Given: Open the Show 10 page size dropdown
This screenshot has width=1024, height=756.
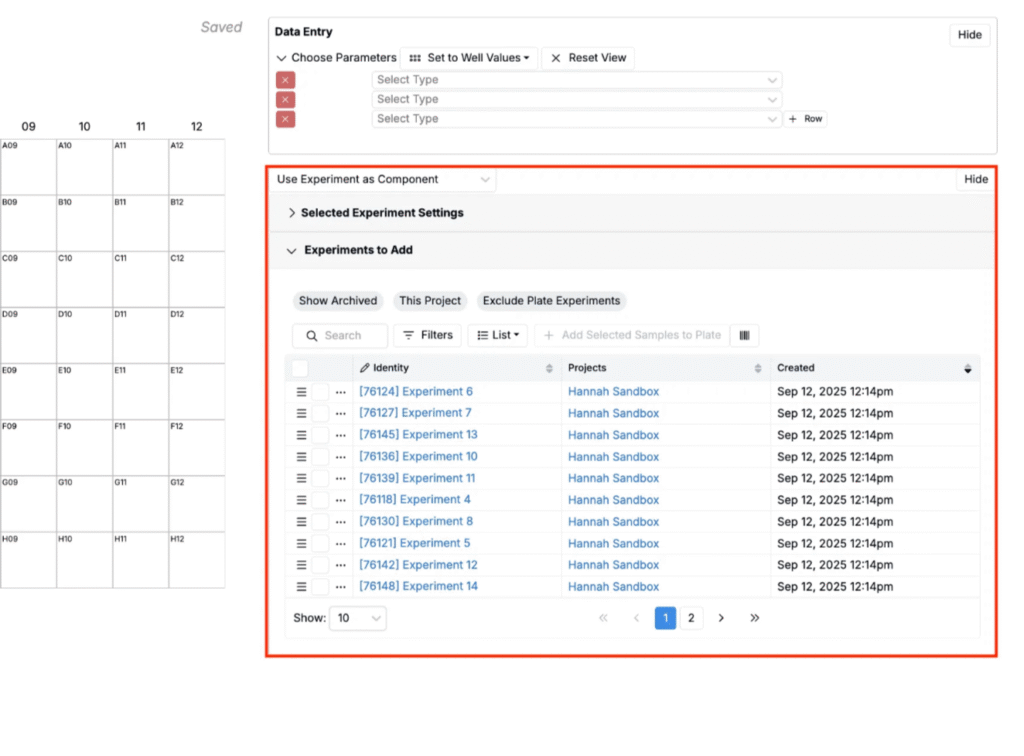Looking at the screenshot, I should point(359,618).
